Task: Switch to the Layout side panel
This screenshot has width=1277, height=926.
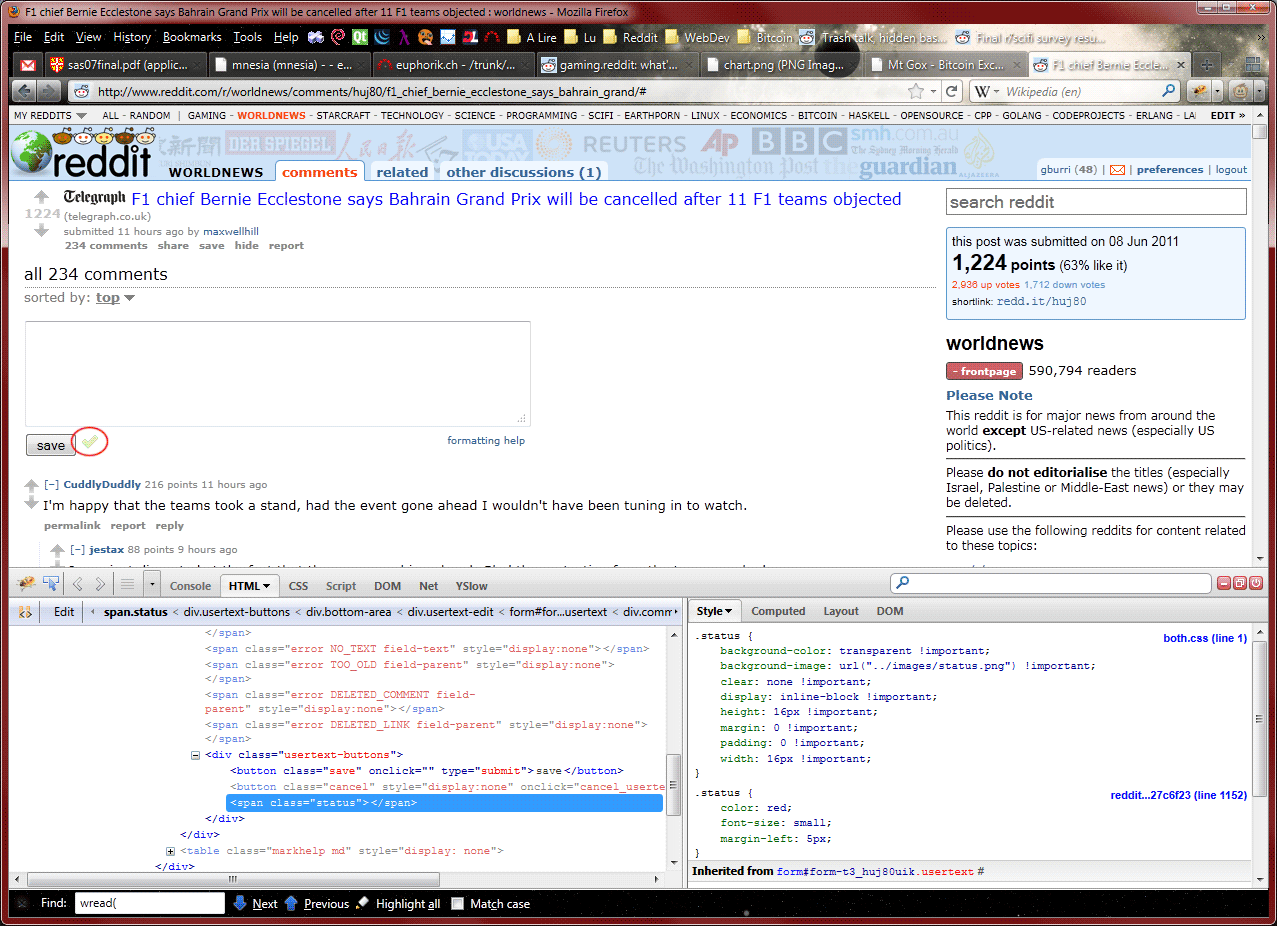Action: coord(841,611)
